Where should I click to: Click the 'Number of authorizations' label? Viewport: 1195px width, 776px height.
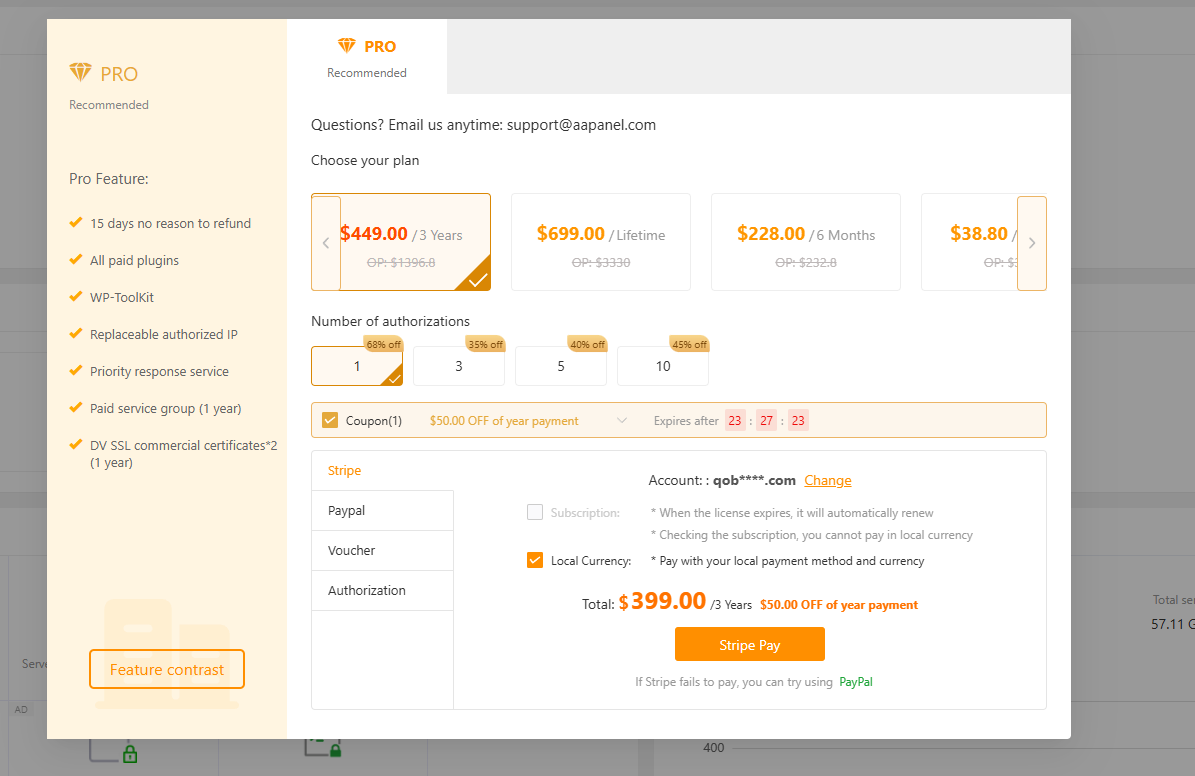pyautogui.click(x=390, y=321)
